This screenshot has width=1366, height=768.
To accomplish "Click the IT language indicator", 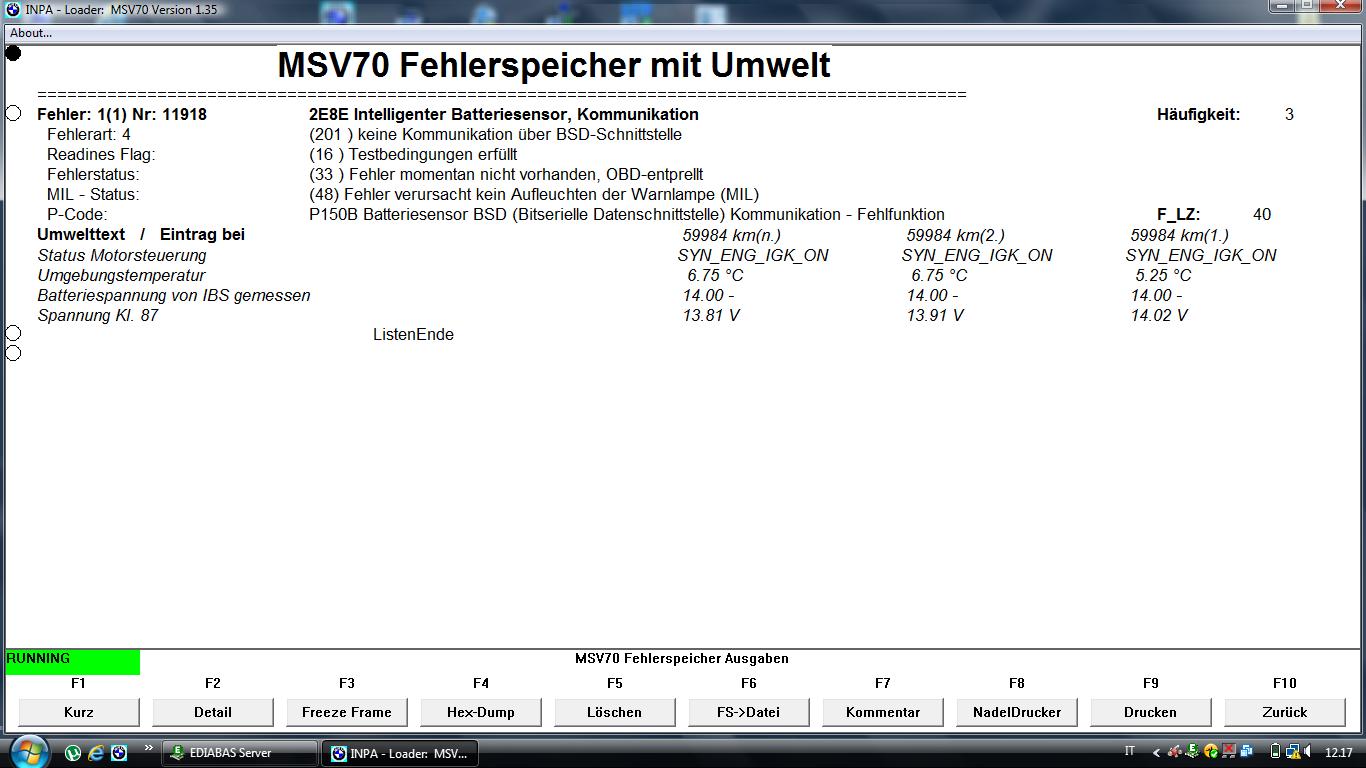I will click(x=1130, y=751).
